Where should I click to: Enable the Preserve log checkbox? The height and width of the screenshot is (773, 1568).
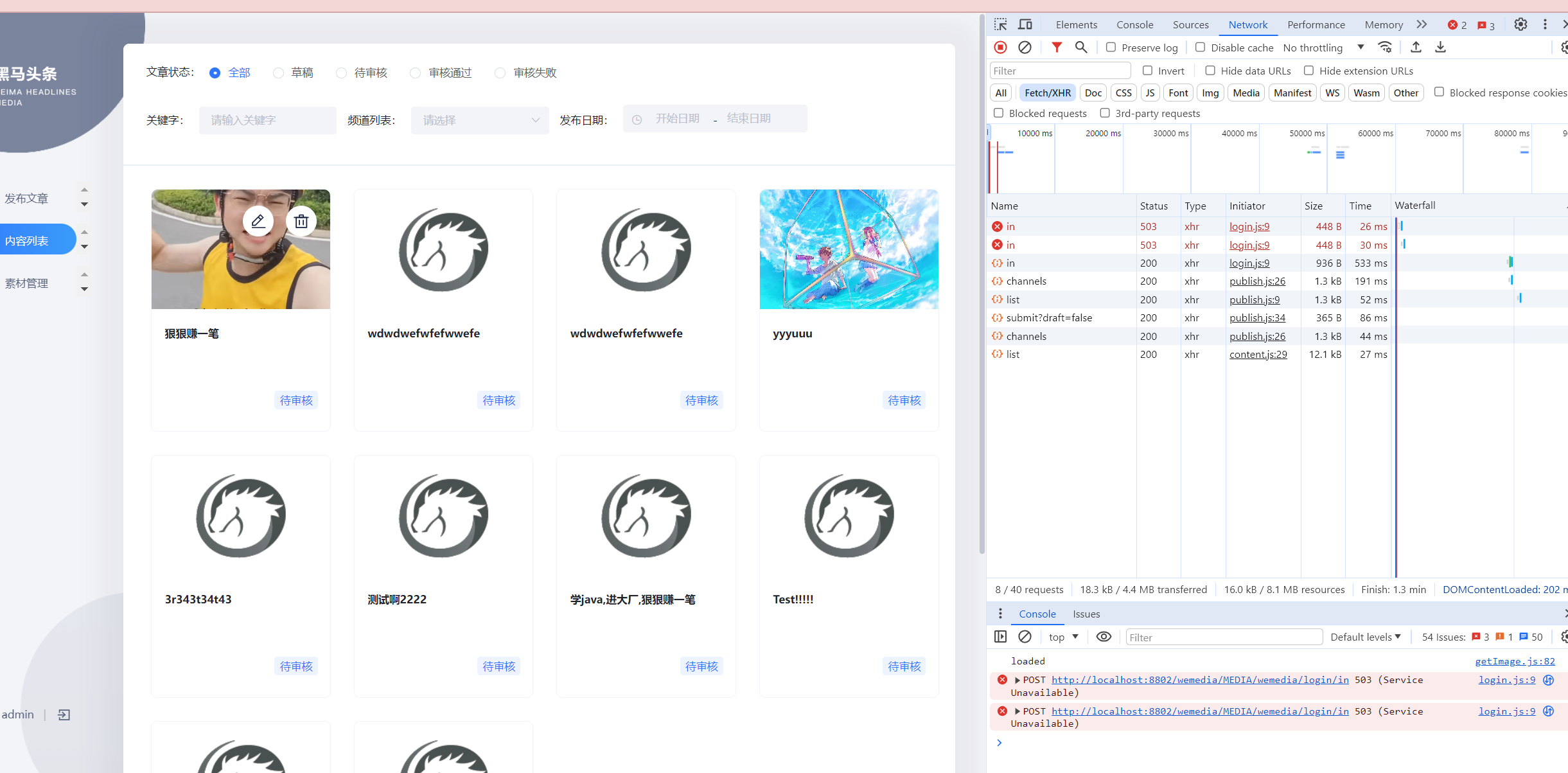(x=1111, y=48)
